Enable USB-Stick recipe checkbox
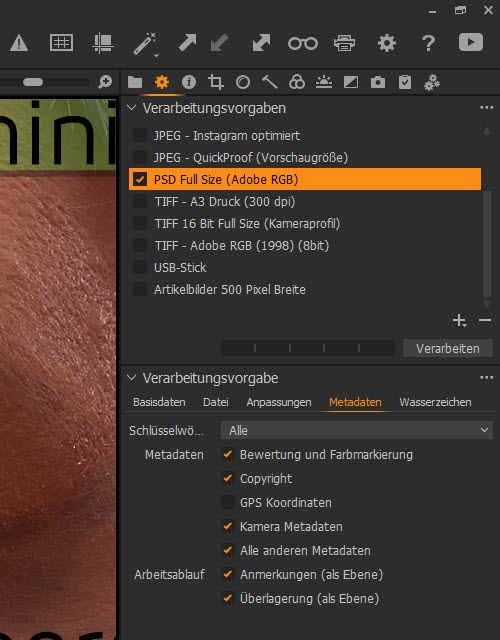Viewport: 500px width, 640px height. (140, 267)
